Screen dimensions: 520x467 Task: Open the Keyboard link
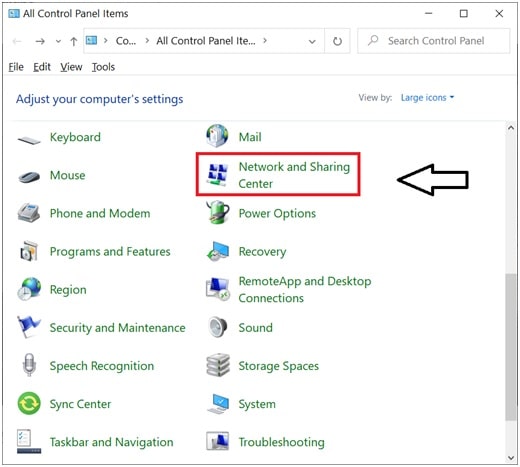(x=75, y=137)
